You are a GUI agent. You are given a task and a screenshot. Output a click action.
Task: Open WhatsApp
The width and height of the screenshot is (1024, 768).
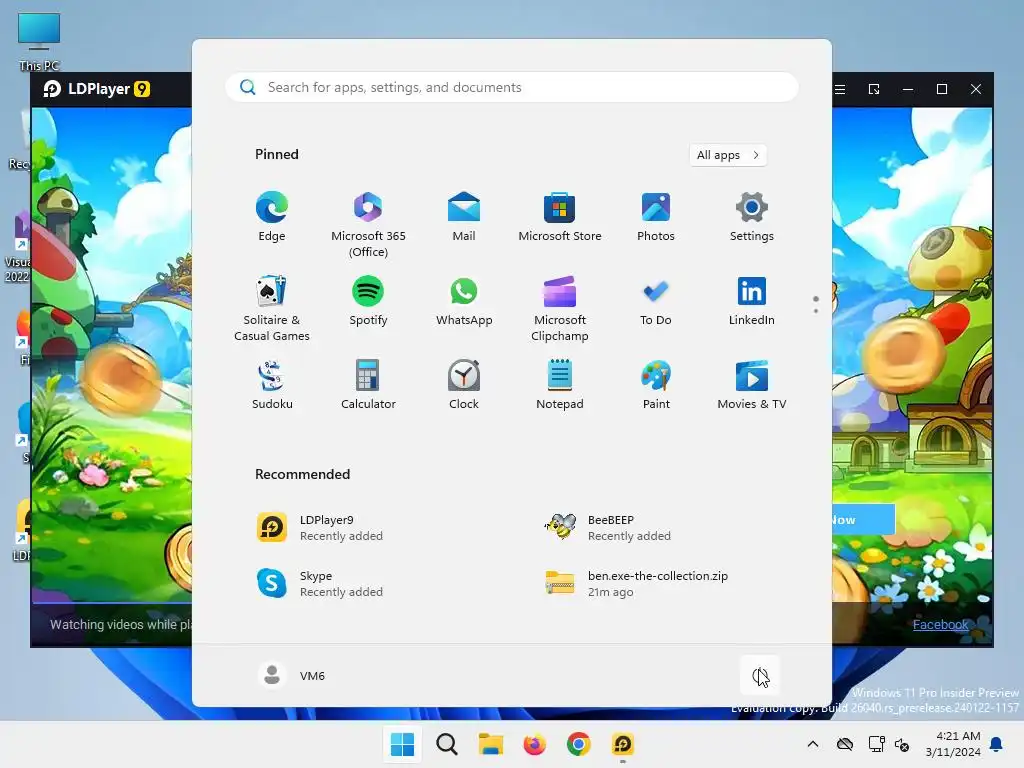click(x=464, y=301)
